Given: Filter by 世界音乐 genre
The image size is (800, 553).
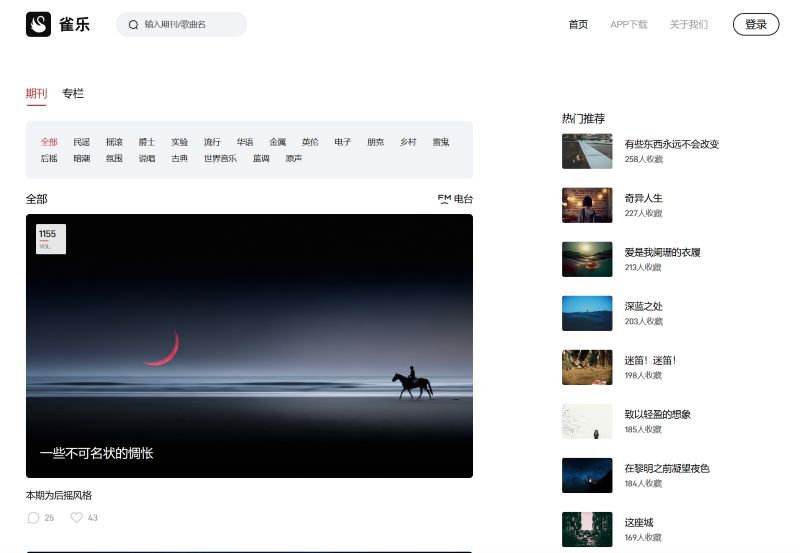Looking at the screenshot, I should (x=220, y=158).
